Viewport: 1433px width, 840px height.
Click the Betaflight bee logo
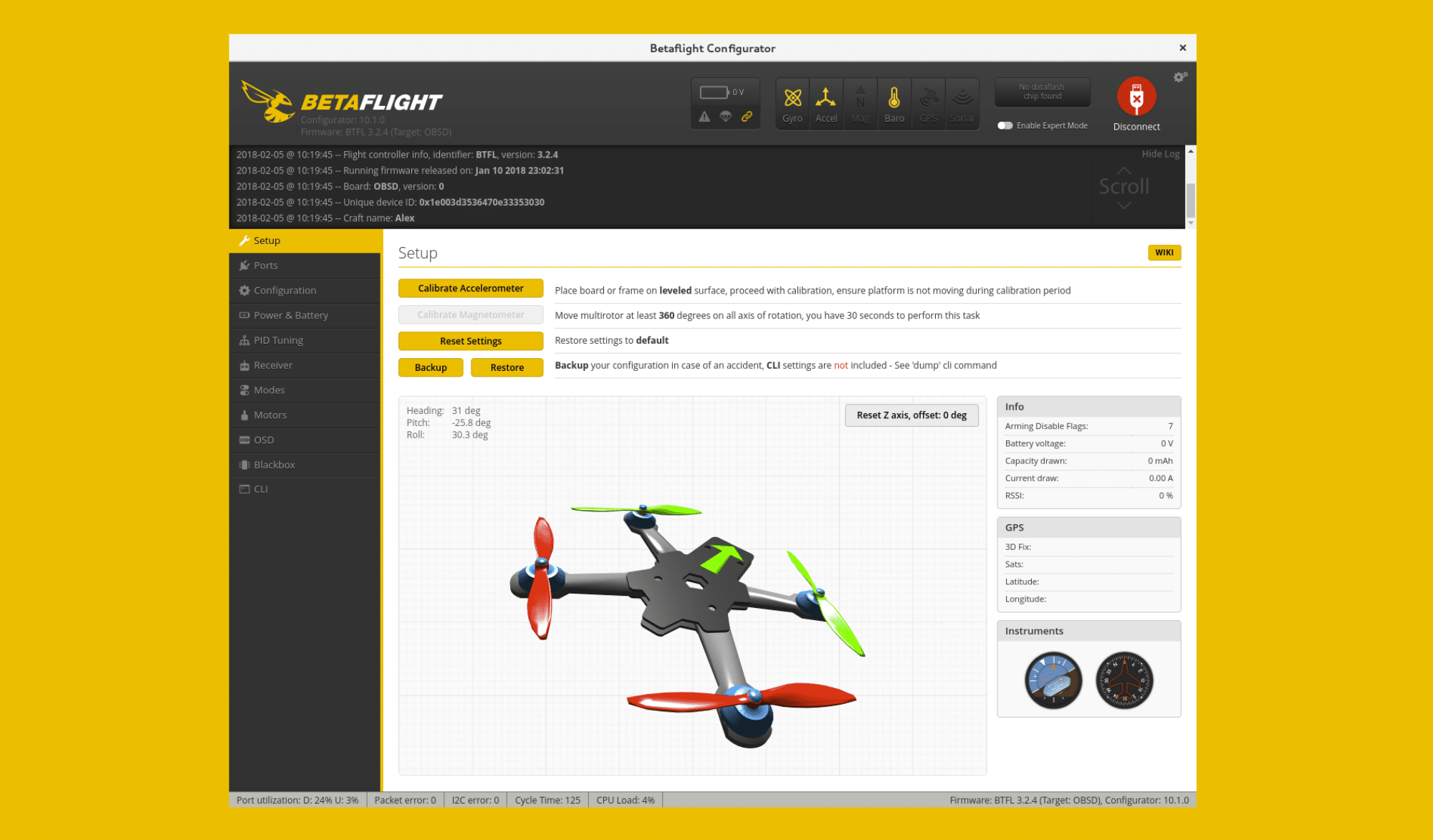[268, 102]
